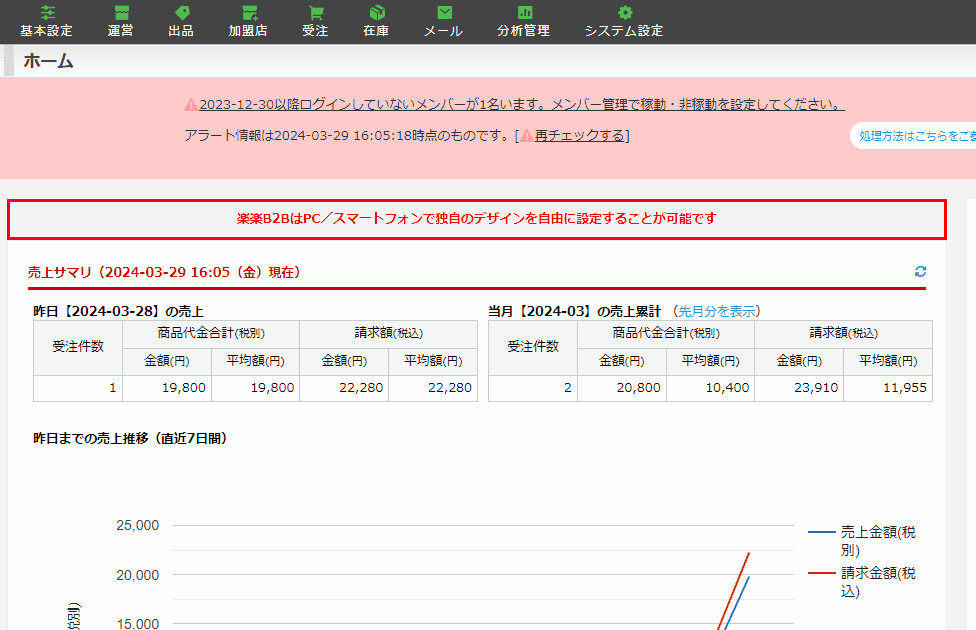Click the 再チェックする link
The height and width of the screenshot is (630, 976).
point(579,136)
